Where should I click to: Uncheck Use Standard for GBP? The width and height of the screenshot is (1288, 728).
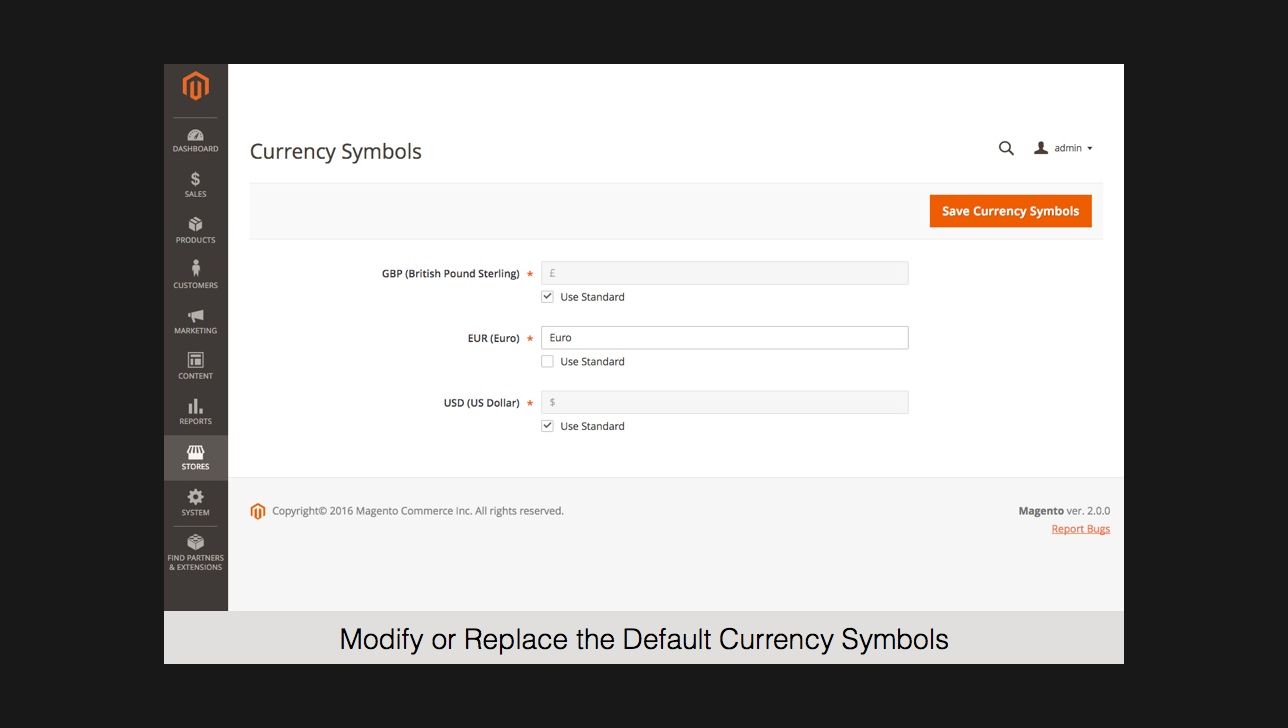tap(547, 297)
